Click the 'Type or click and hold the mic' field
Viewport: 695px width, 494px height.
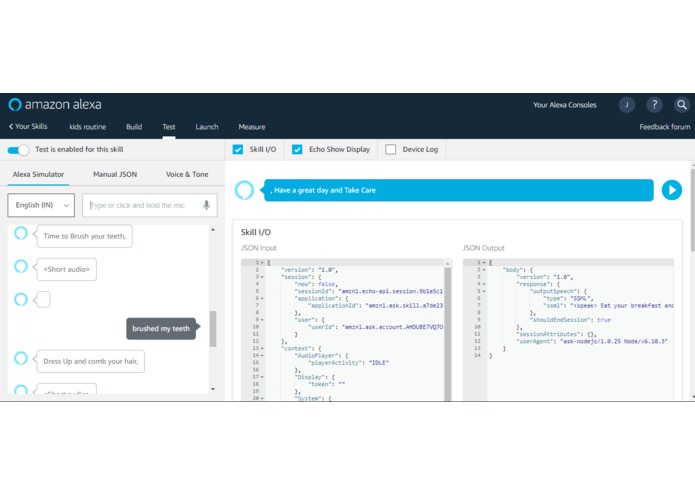click(x=150, y=205)
